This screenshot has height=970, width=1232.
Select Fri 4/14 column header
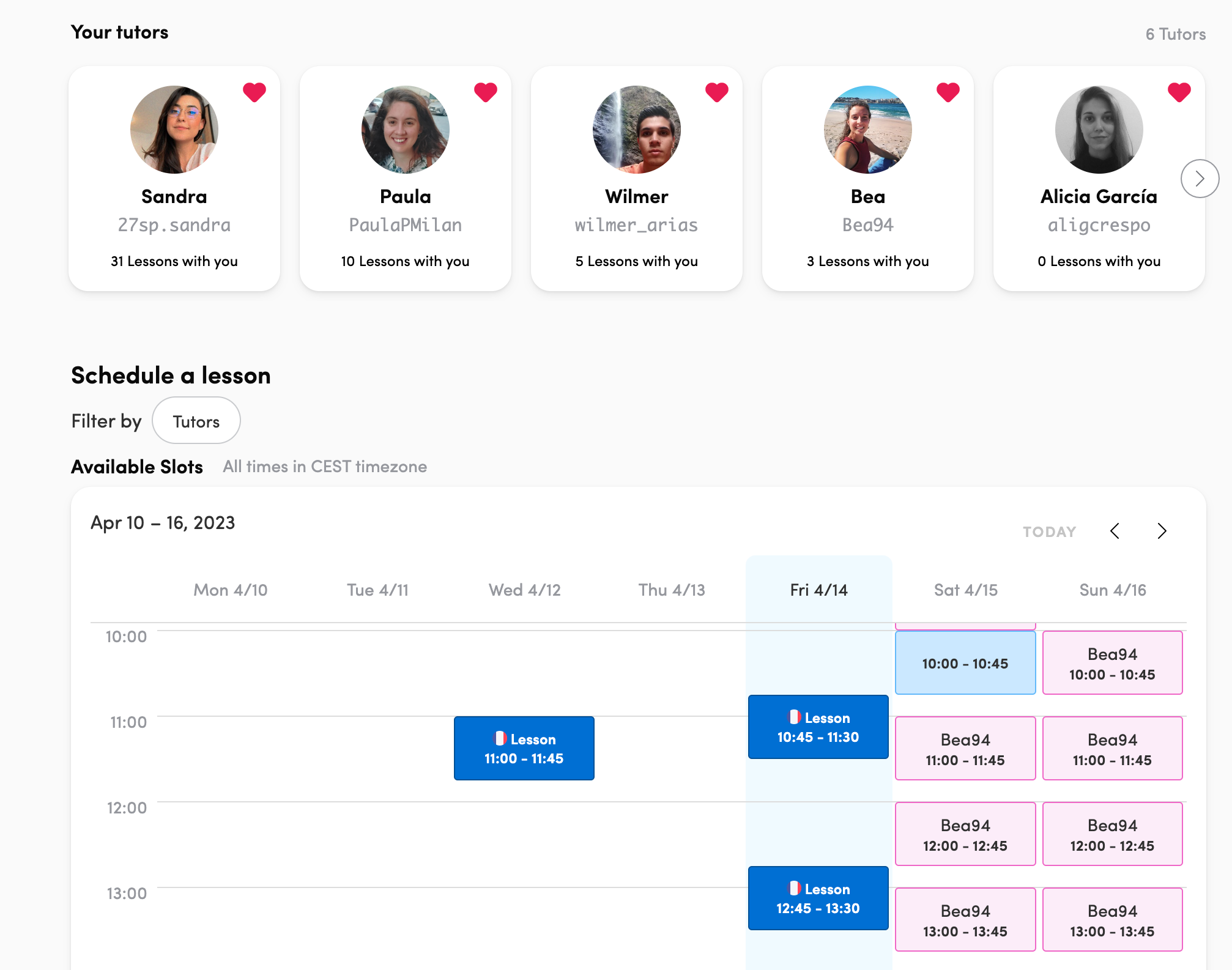(818, 590)
